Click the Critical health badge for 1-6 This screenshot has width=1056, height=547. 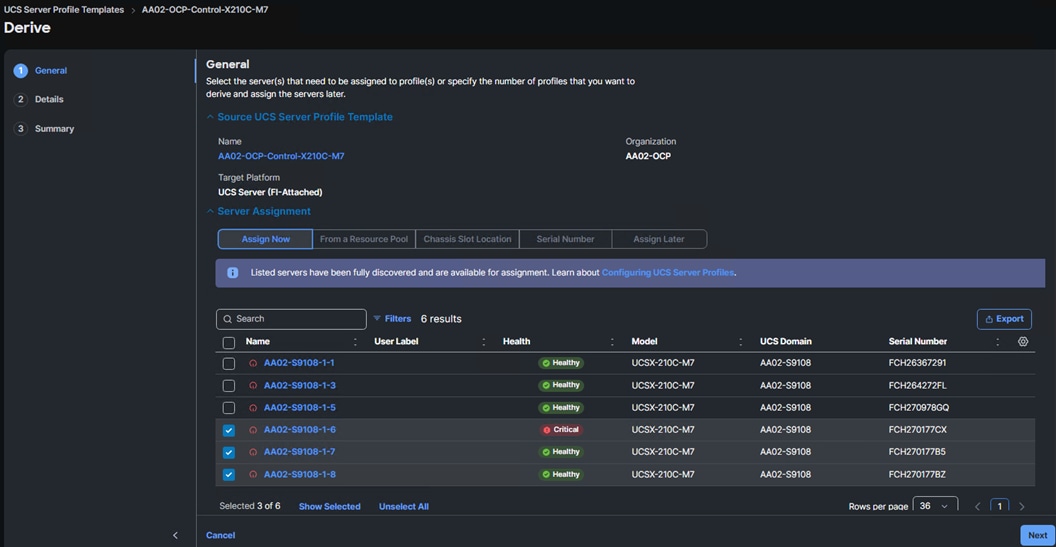pyautogui.click(x=560, y=430)
